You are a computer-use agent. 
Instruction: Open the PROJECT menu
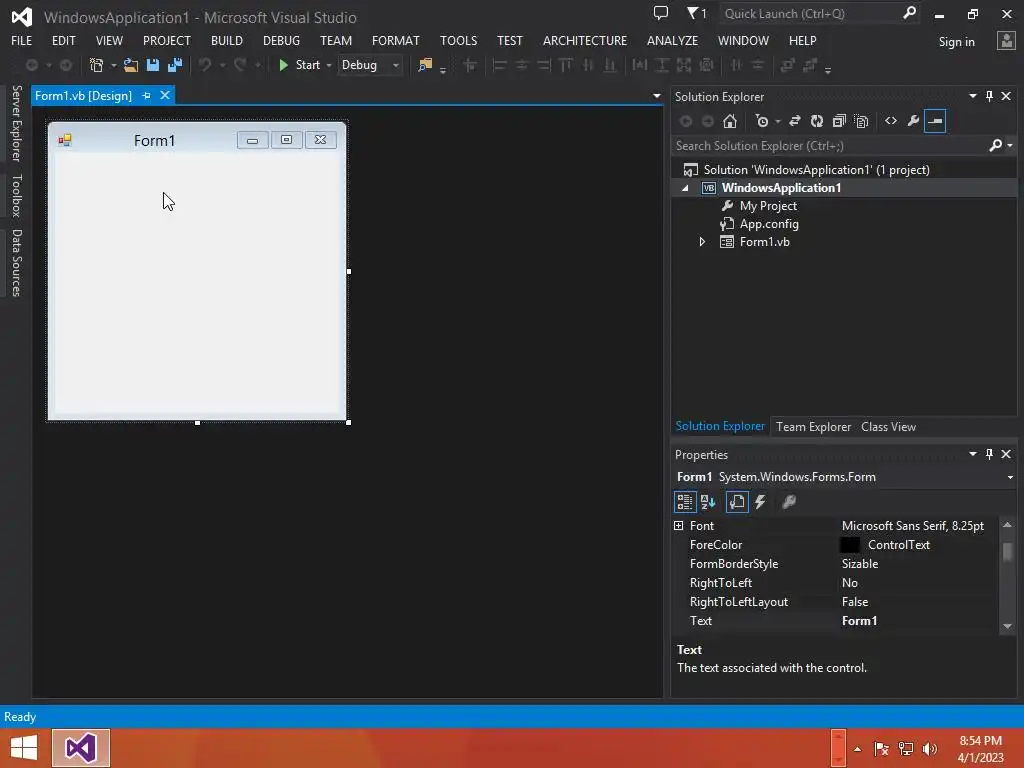pos(167,40)
